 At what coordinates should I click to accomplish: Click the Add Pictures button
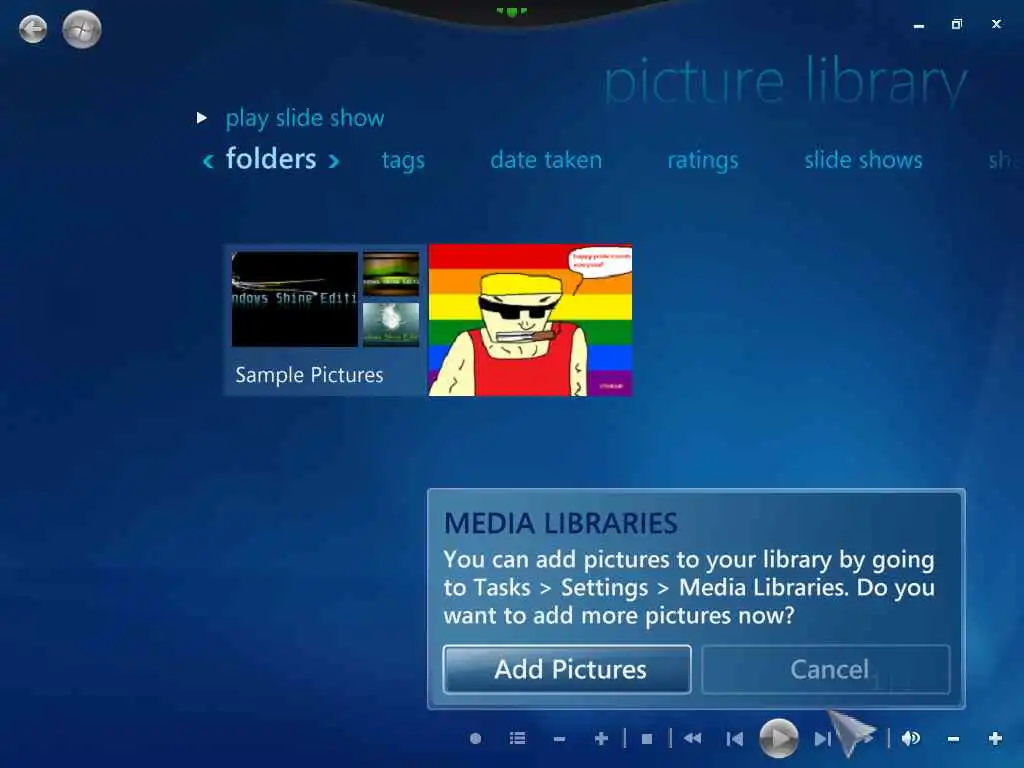point(567,669)
